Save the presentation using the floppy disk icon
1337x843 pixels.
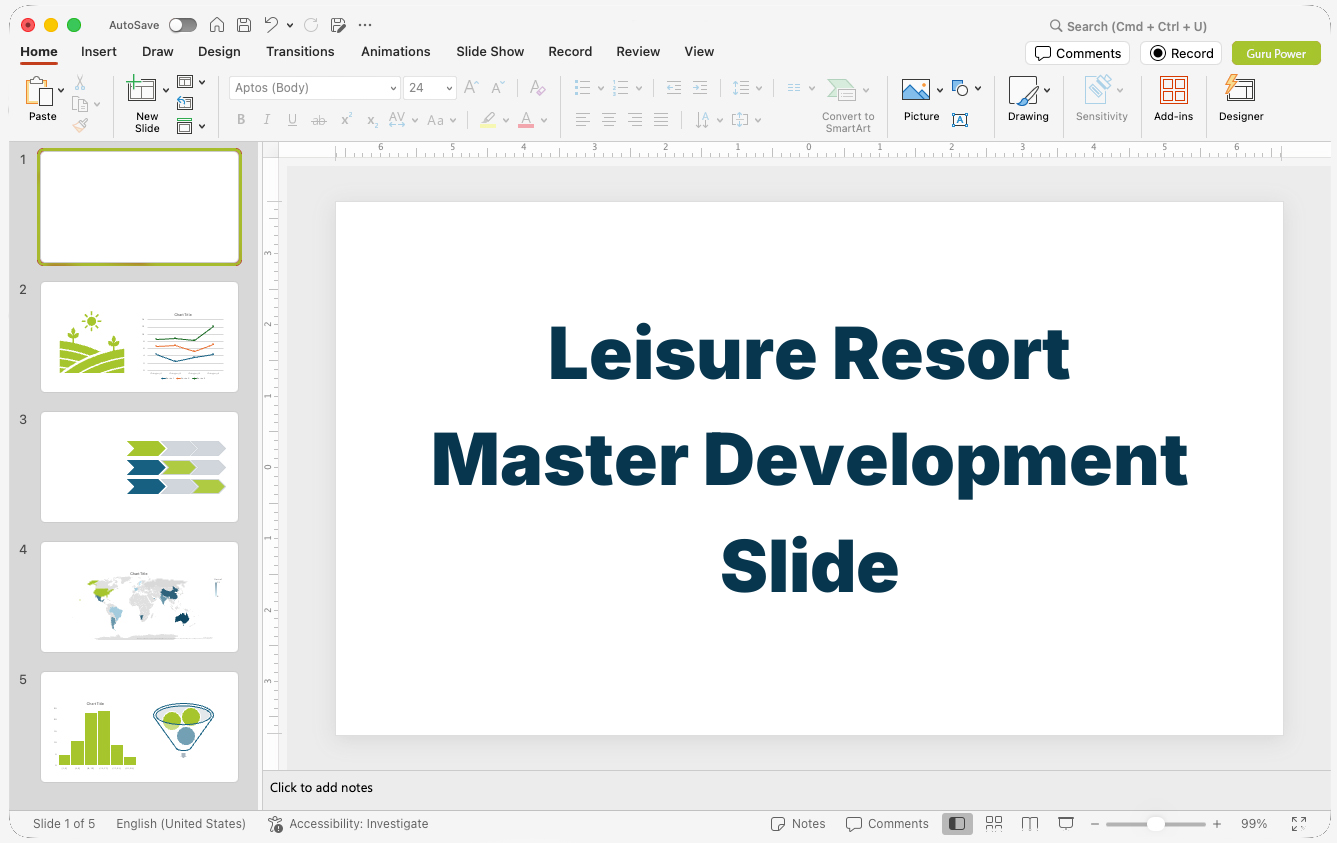[x=244, y=25]
